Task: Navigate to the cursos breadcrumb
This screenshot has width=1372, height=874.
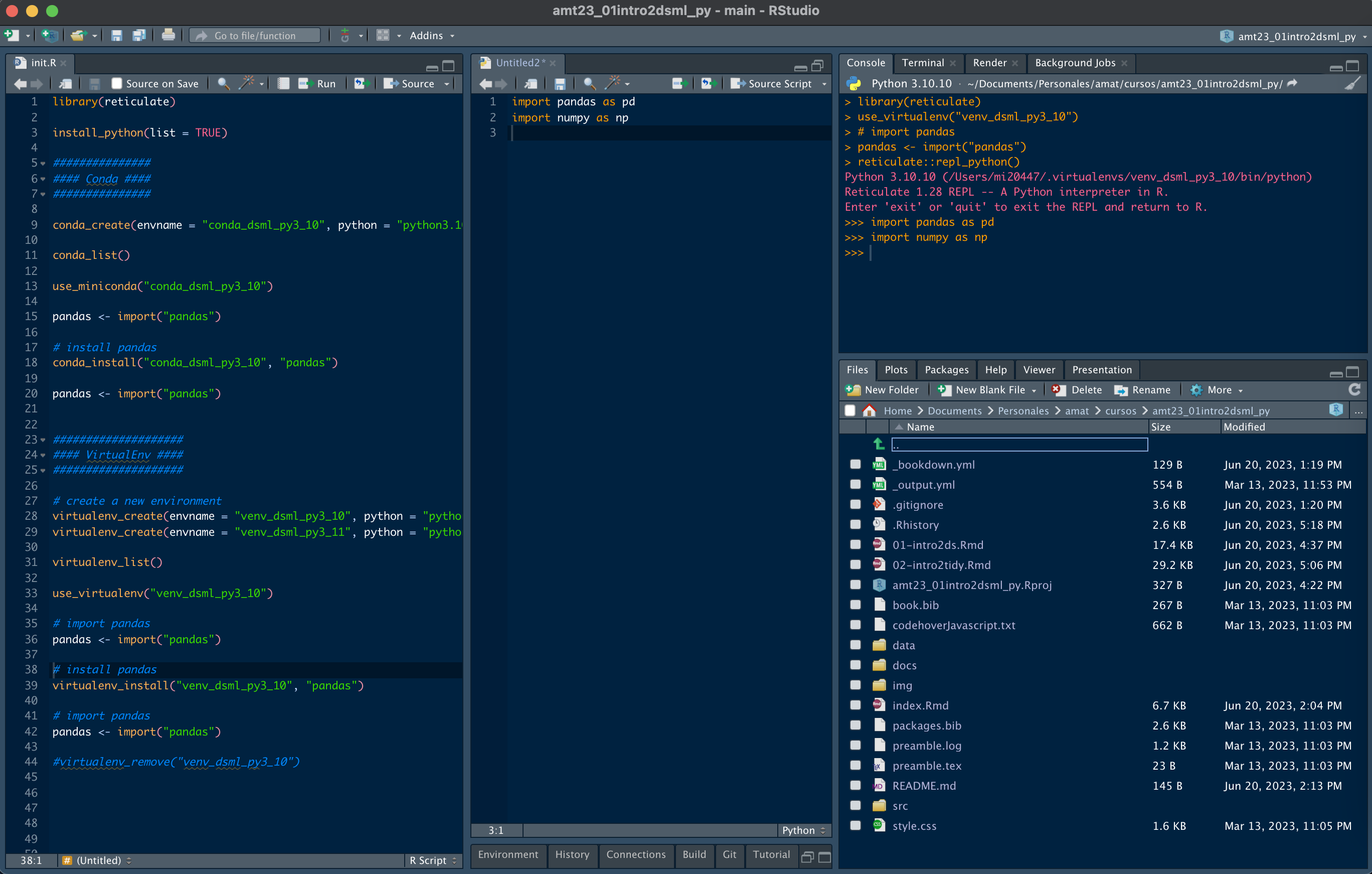Action: (1120, 410)
